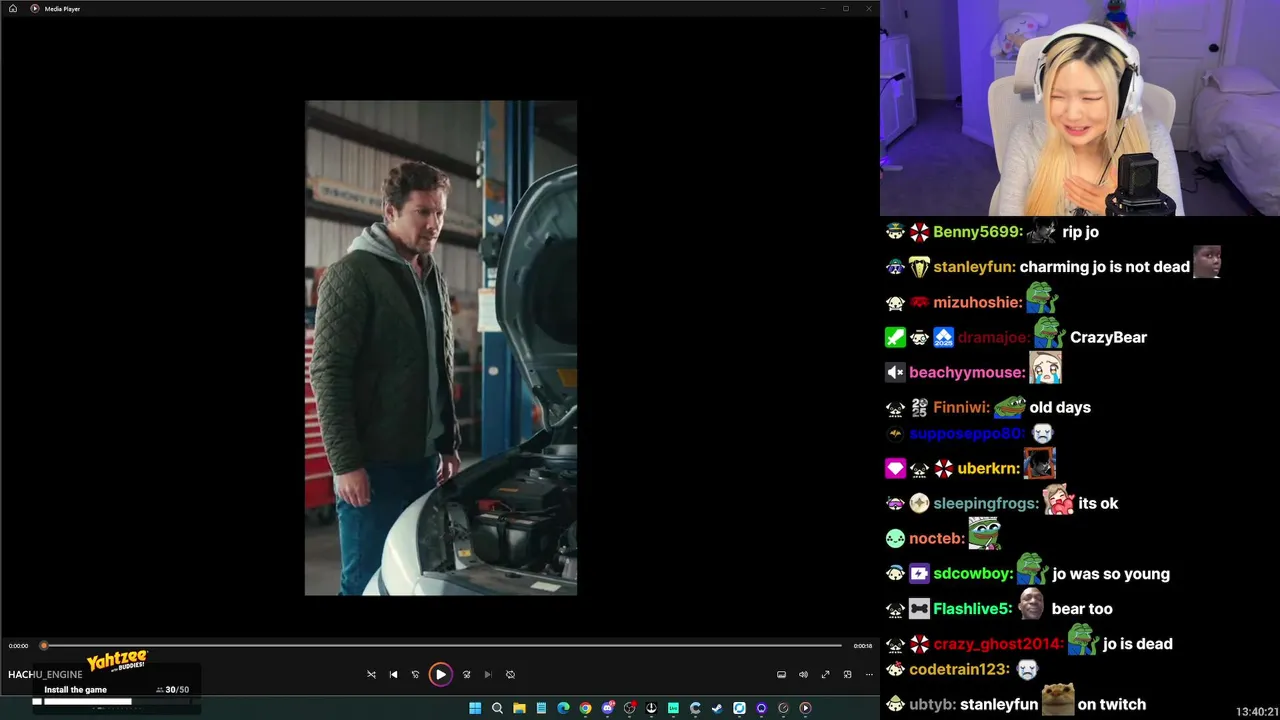Click the 0:00:18 total duration label
This screenshot has width=1280, height=720.
862,646
